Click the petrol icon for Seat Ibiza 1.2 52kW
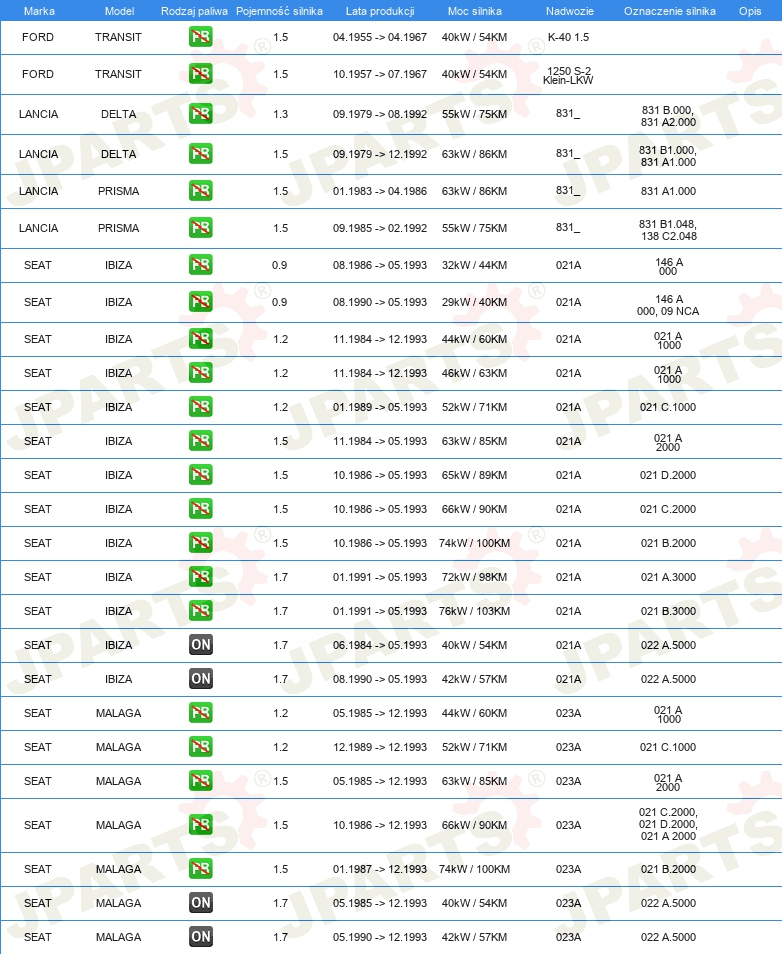The width and height of the screenshot is (782, 954). pyautogui.click(x=200, y=407)
